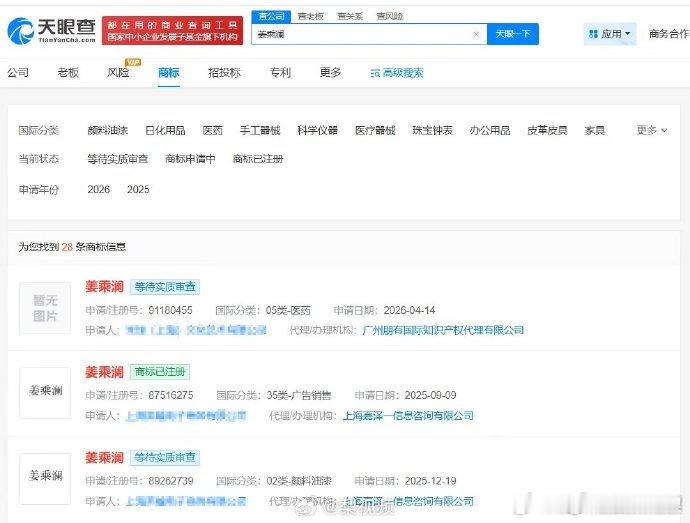The image size is (690, 523).
Task: Switch to the 公司 tab
Action: (x=18, y=72)
